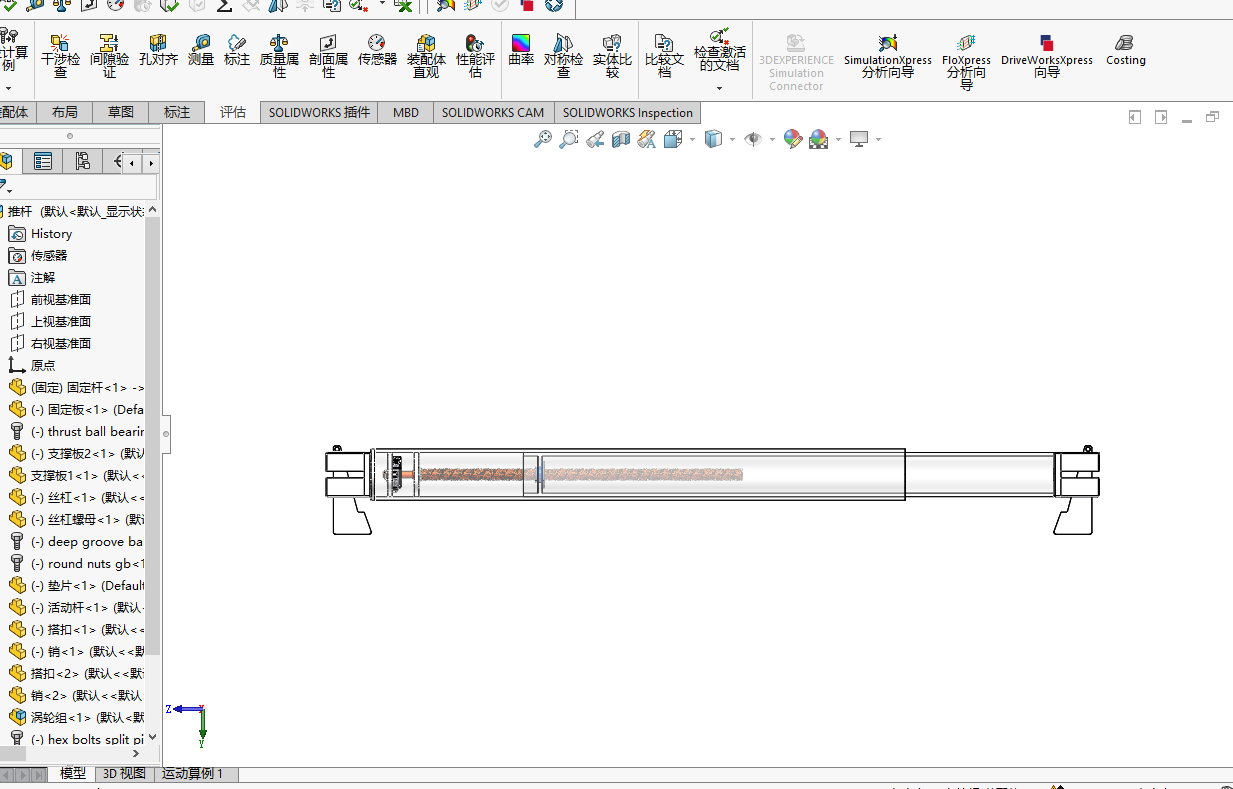Select the 模型 bottom tab
This screenshot has width=1233, height=789.
click(73, 774)
